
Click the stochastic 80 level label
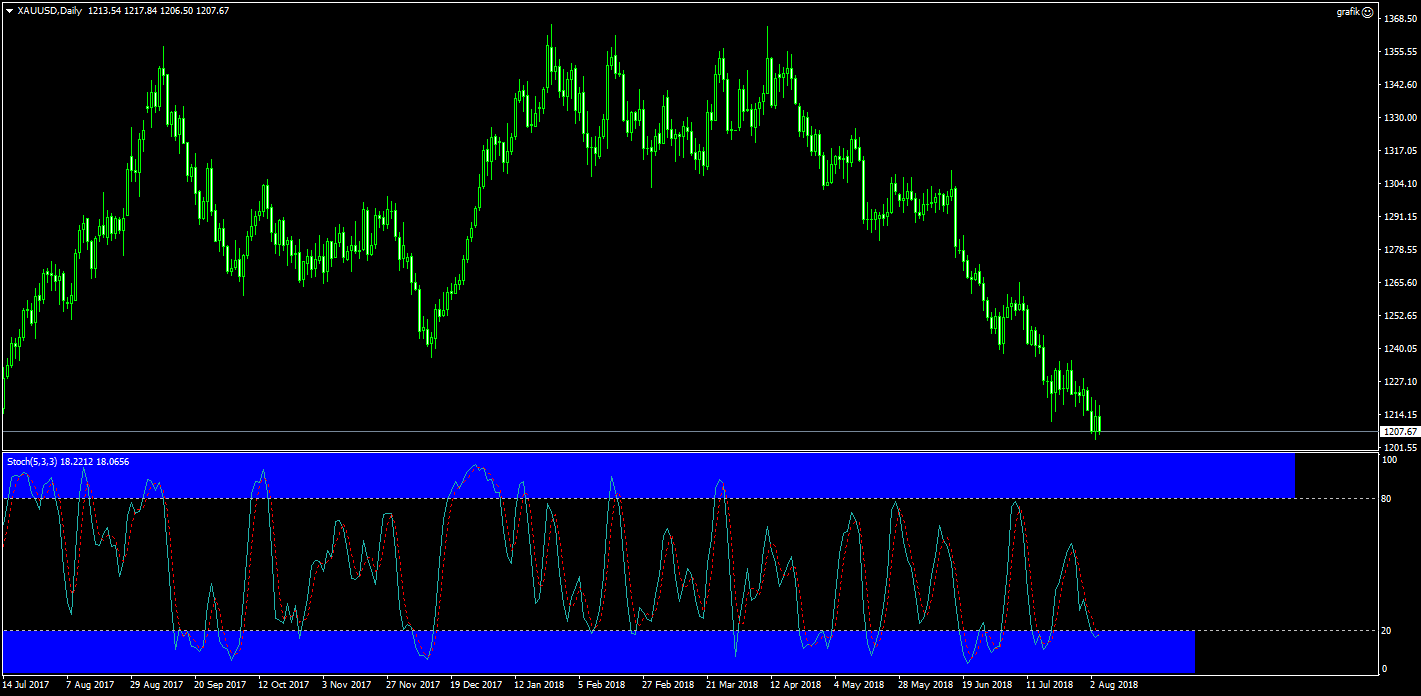(1386, 498)
